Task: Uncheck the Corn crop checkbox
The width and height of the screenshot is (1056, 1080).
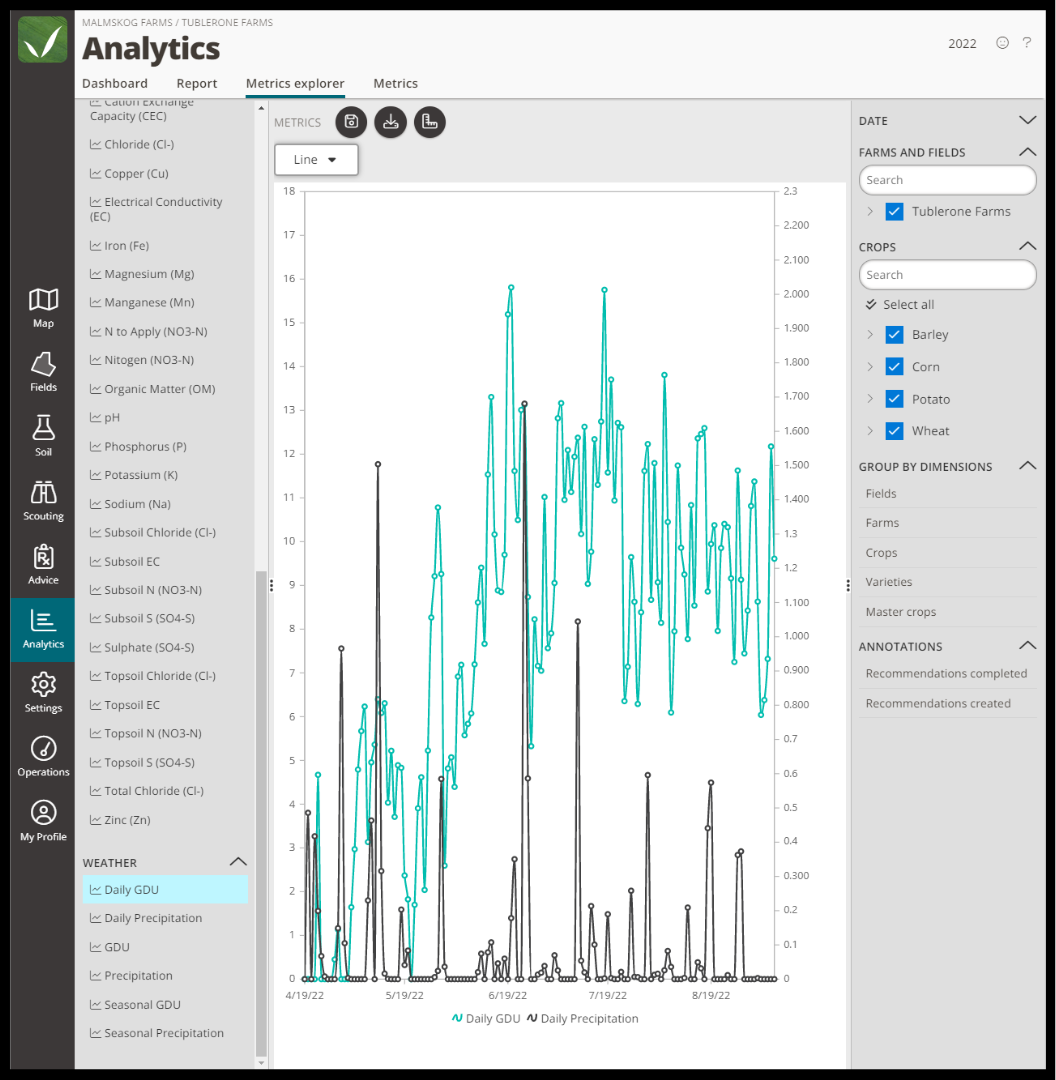Action: (894, 366)
